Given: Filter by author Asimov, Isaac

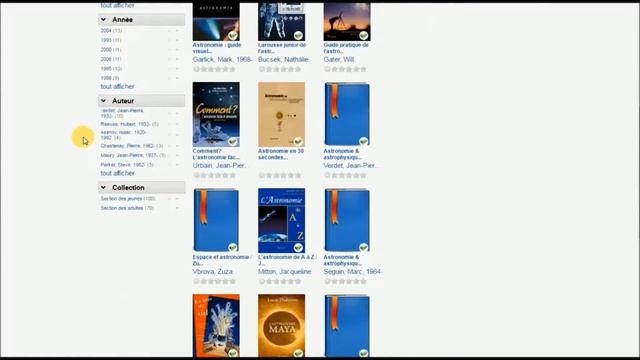Looking at the screenshot, I should click(123, 135).
